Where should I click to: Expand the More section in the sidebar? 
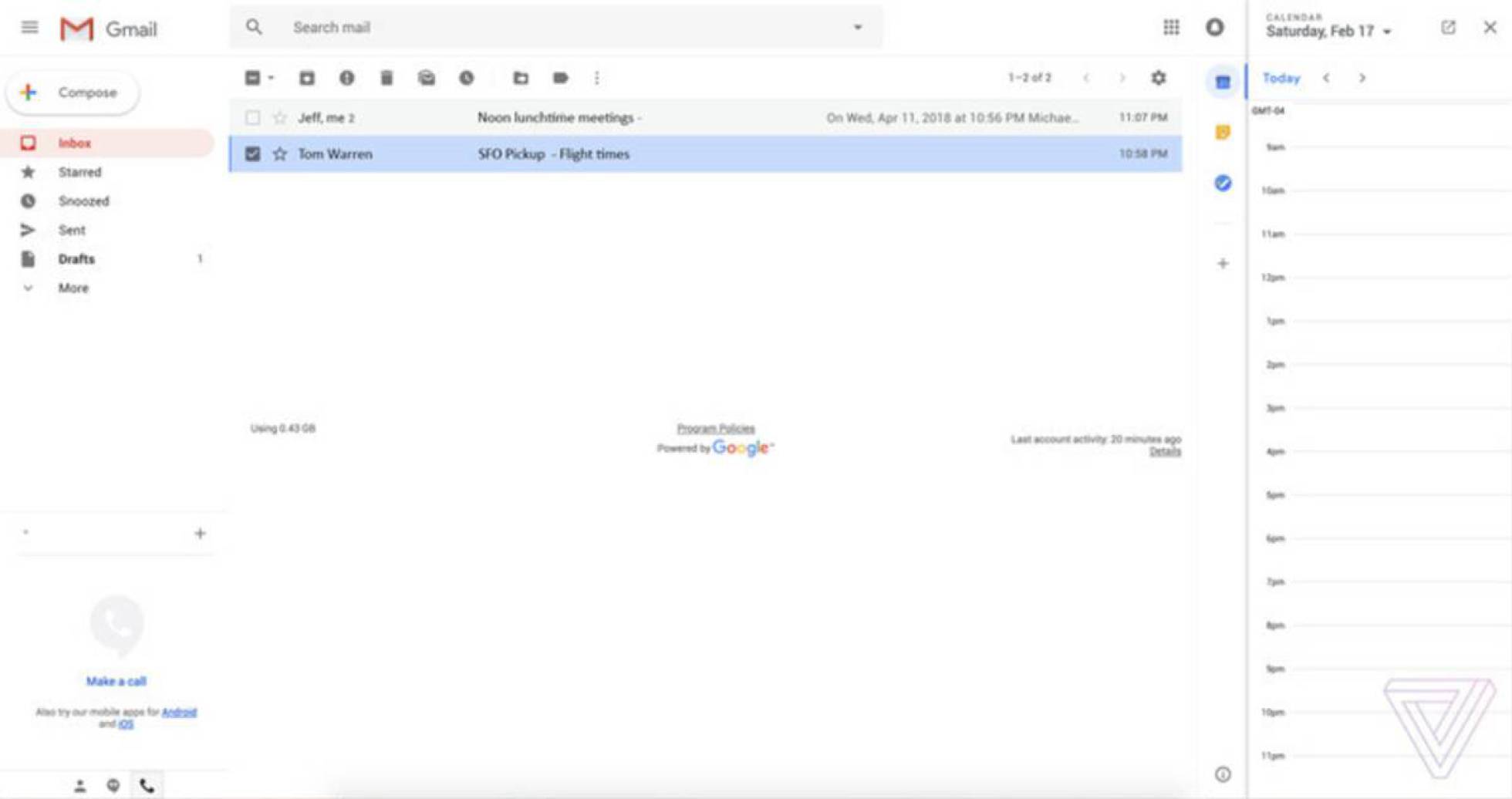(73, 288)
